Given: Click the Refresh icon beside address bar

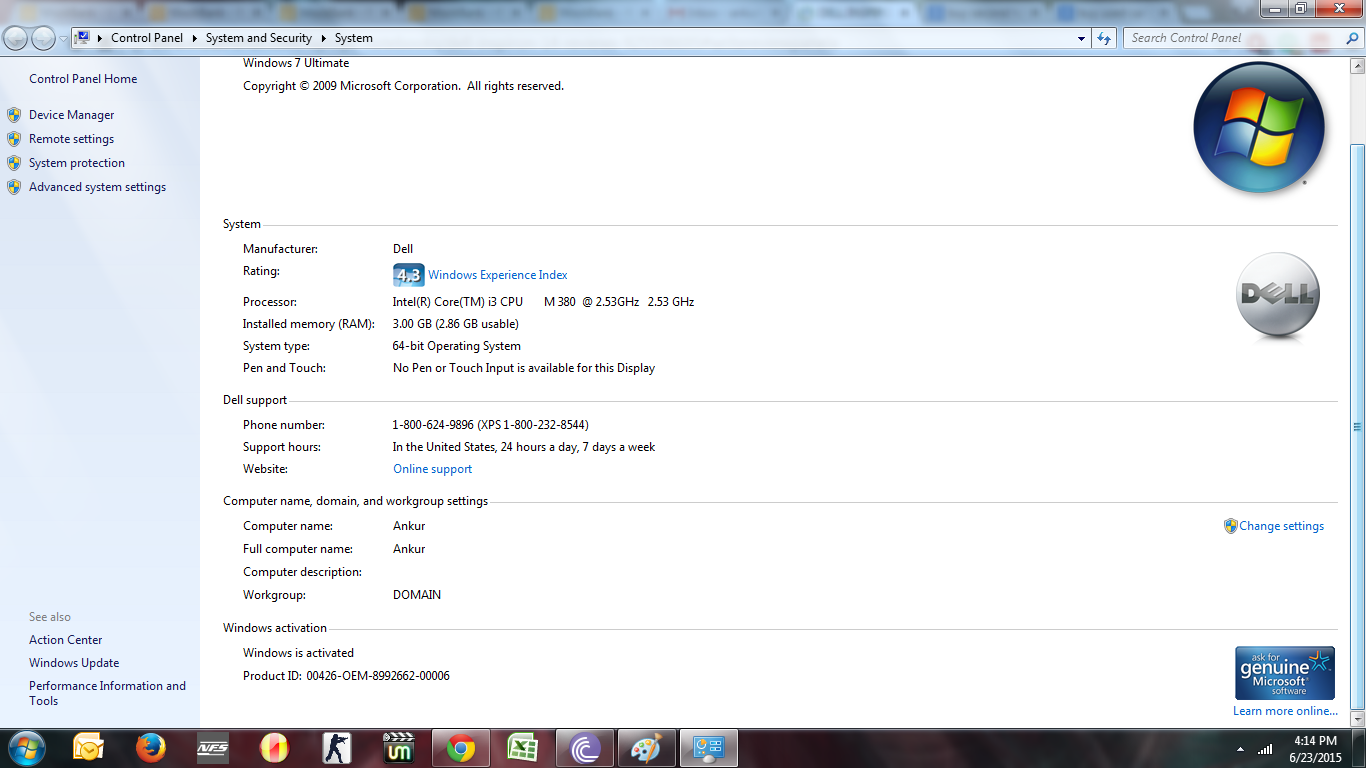Looking at the screenshot, I should [x=1104, y=38].
